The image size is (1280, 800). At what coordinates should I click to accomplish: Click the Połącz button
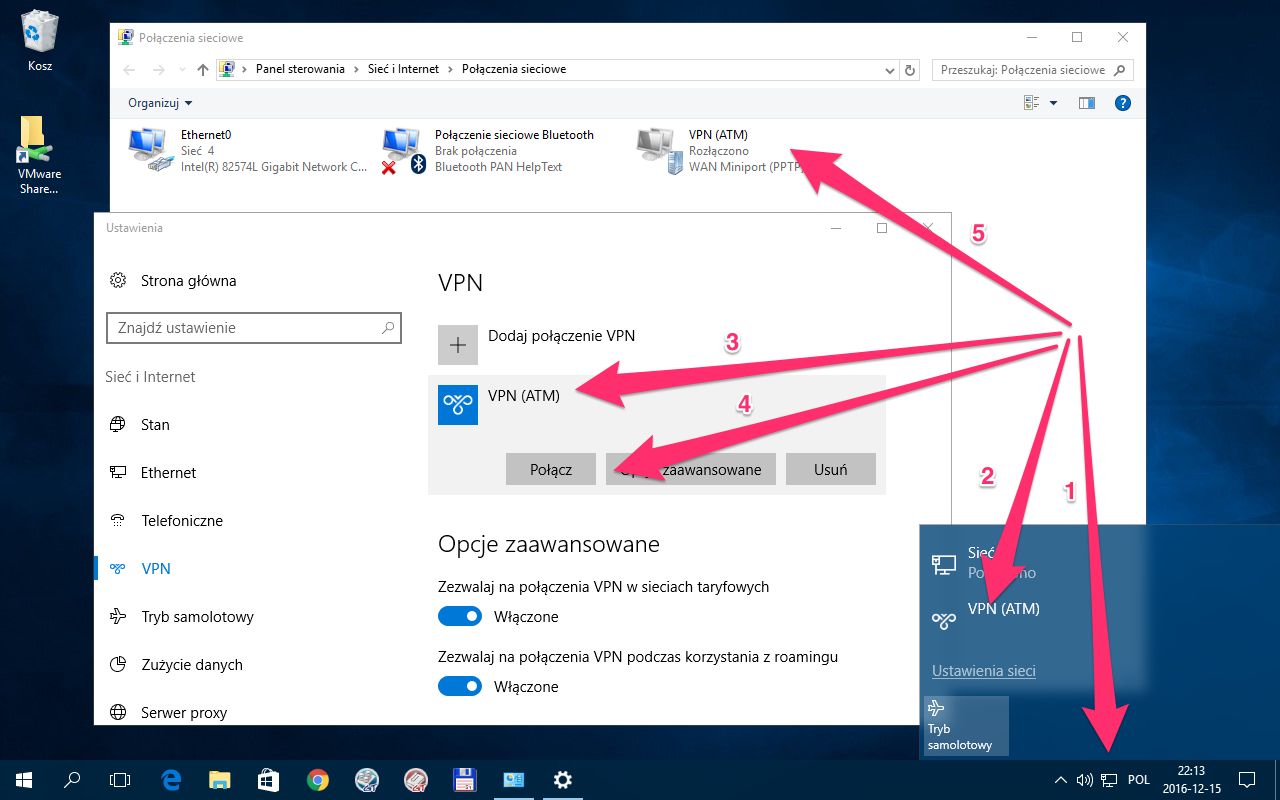pyautogui.click(x=551, y=469)
